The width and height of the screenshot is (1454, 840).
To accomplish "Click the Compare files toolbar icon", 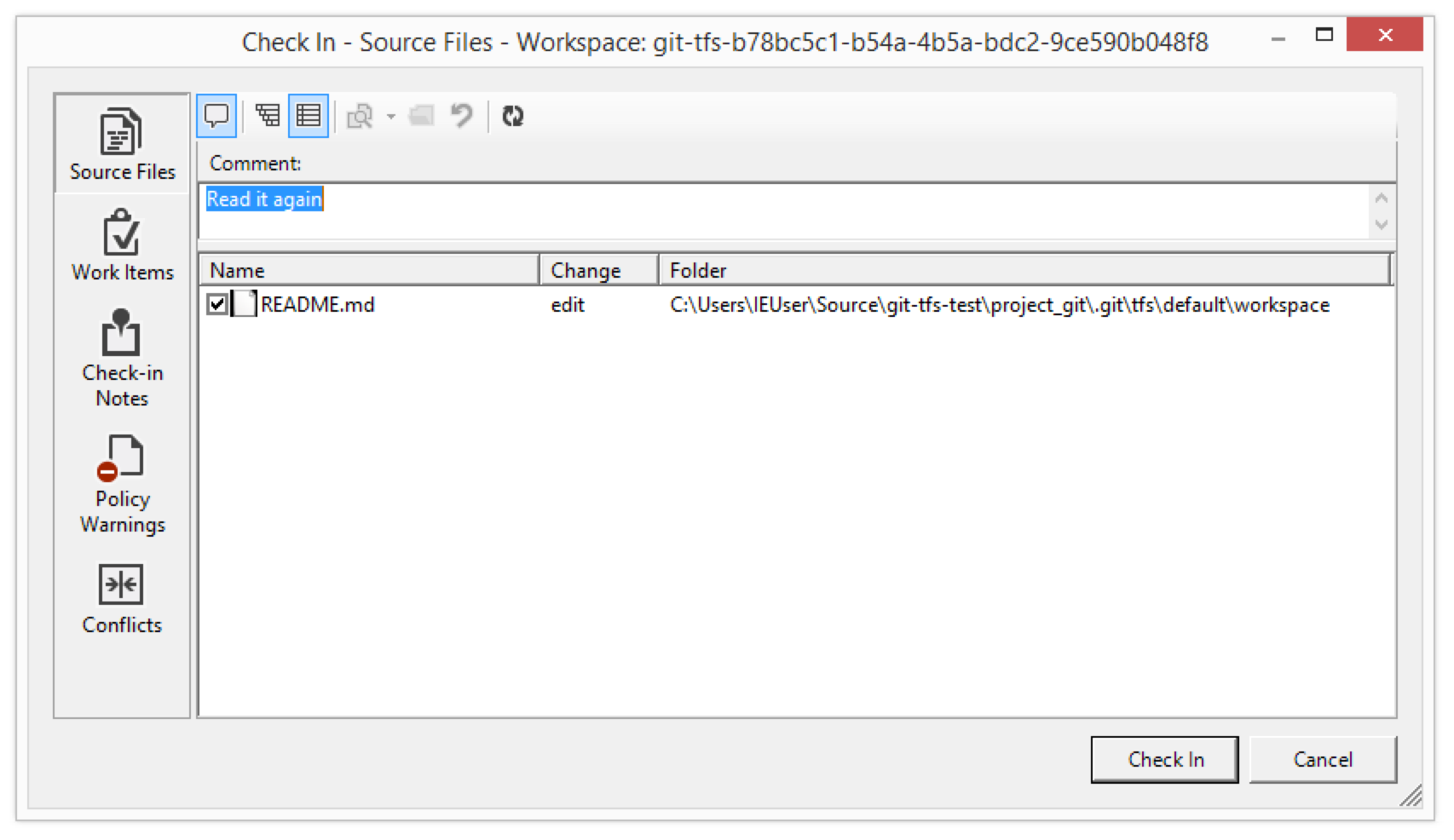I will tap(360, 116).
